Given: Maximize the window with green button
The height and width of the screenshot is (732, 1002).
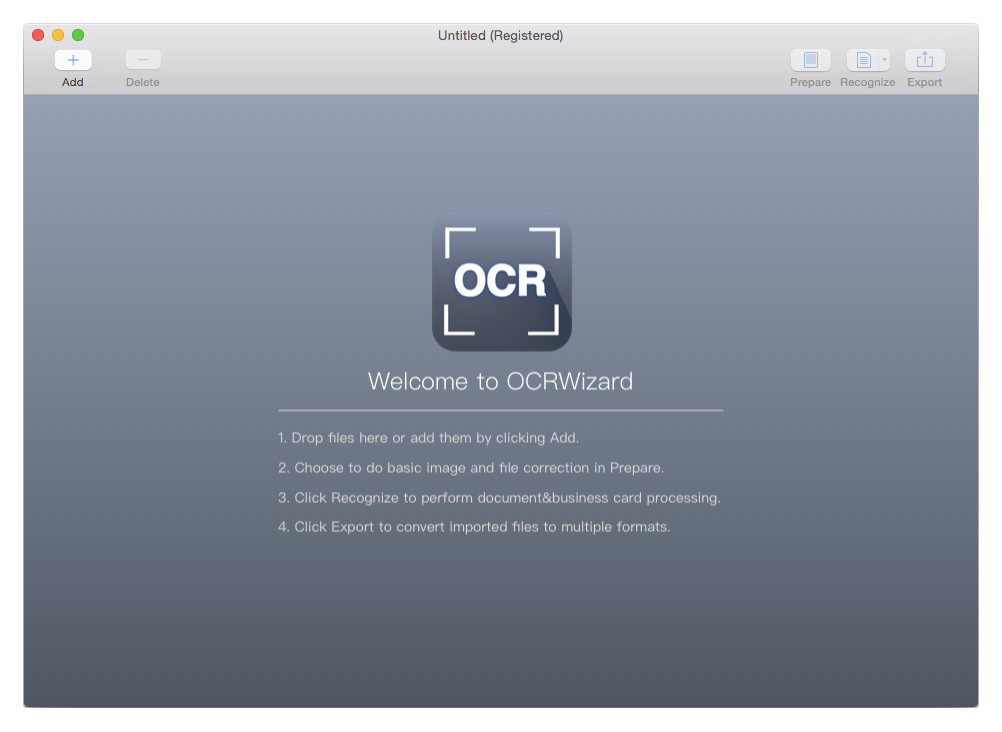Looking at the screenshot, I should click(78, 35).
